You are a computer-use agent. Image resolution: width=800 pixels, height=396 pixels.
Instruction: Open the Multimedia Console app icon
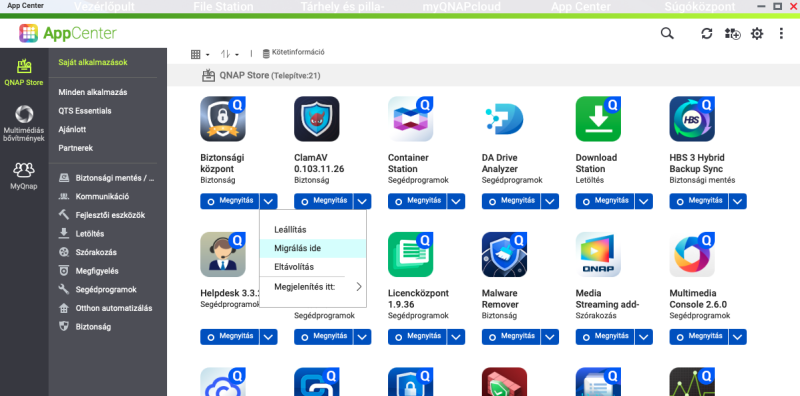click(692, 255)
